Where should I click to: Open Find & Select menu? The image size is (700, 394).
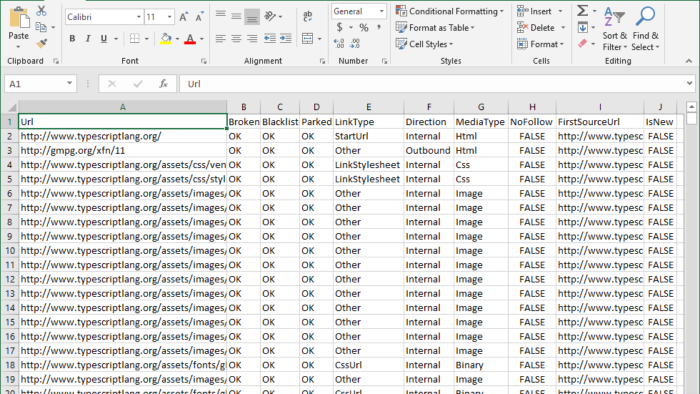click(x=646, y=29)
